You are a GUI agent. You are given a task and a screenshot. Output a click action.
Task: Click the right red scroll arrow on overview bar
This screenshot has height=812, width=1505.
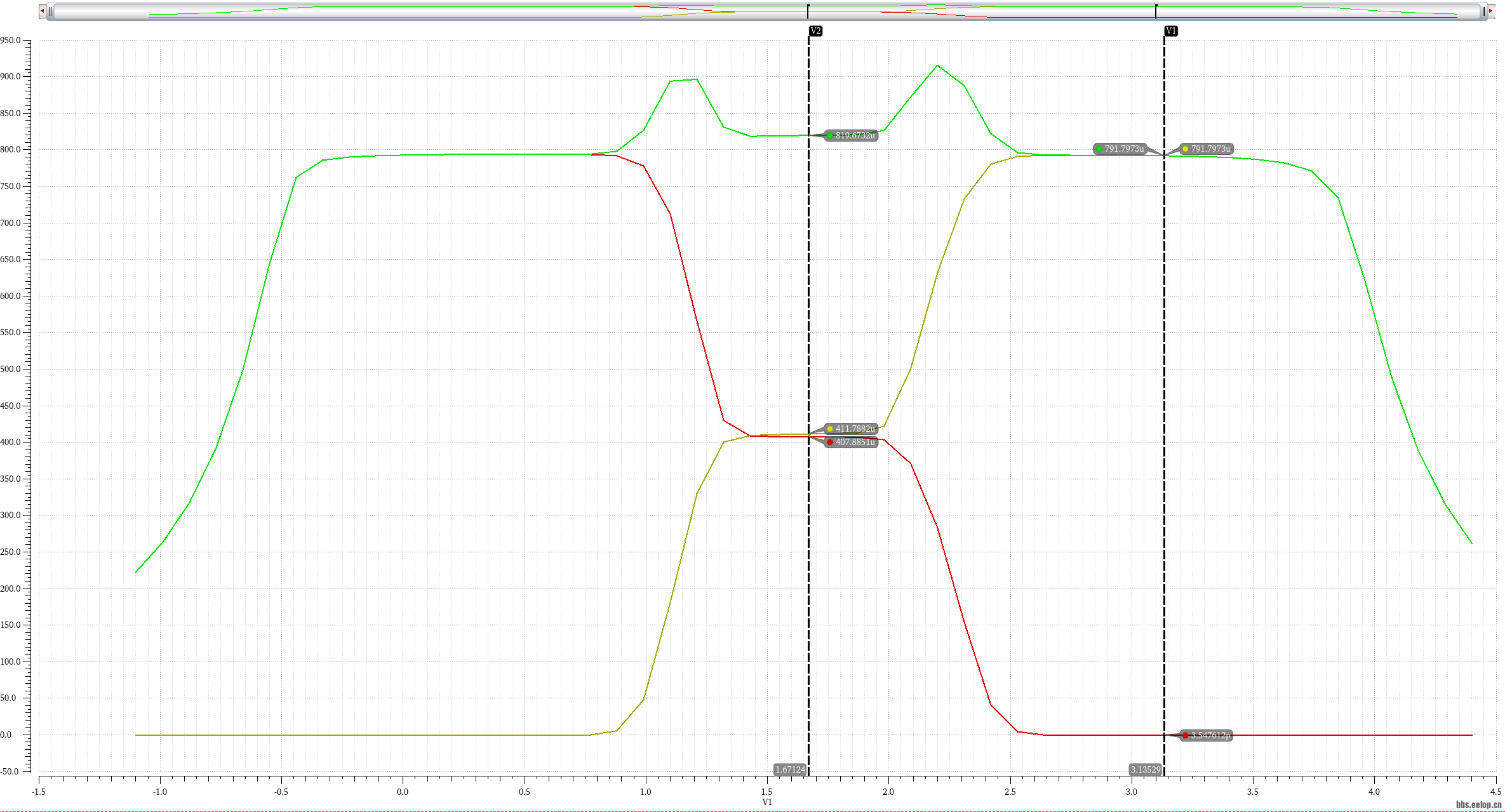1491,11
